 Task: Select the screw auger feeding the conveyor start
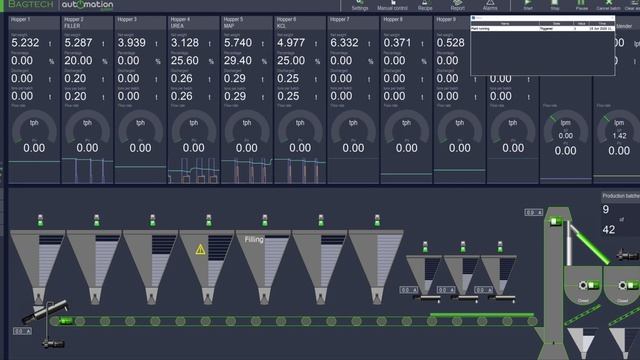[x=45, y=311]
